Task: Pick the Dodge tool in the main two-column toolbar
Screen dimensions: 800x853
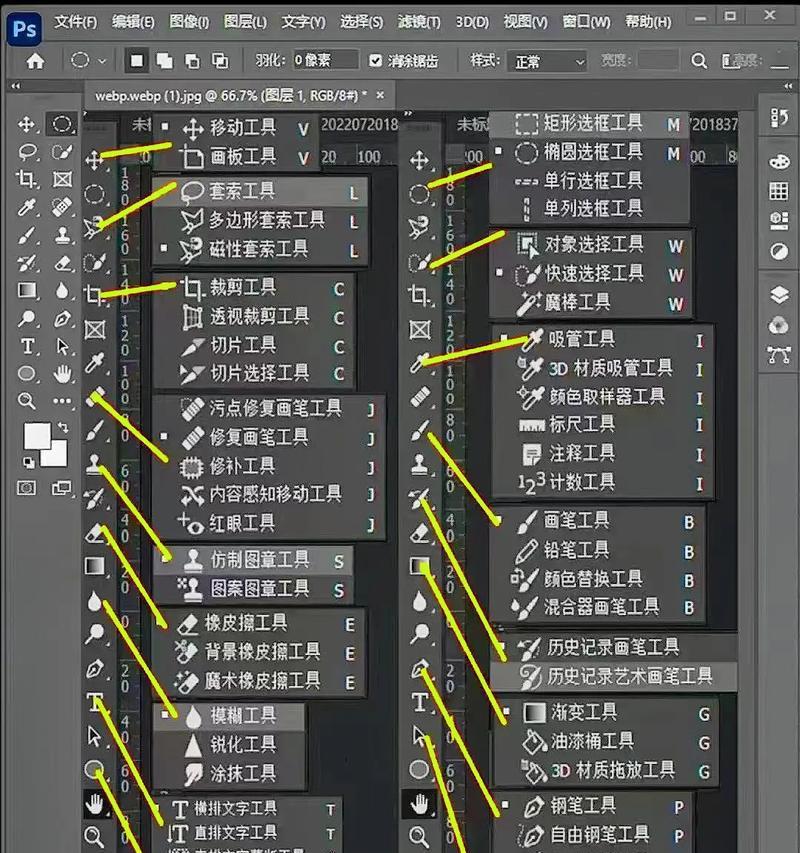Action: click(26, 318)
